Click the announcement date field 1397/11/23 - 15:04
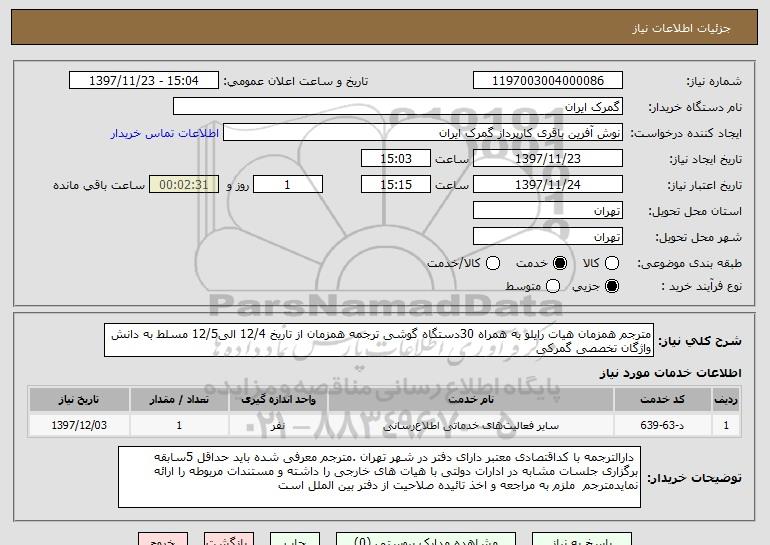This screenshot has width=770, height=545. (x=144, y=81)
